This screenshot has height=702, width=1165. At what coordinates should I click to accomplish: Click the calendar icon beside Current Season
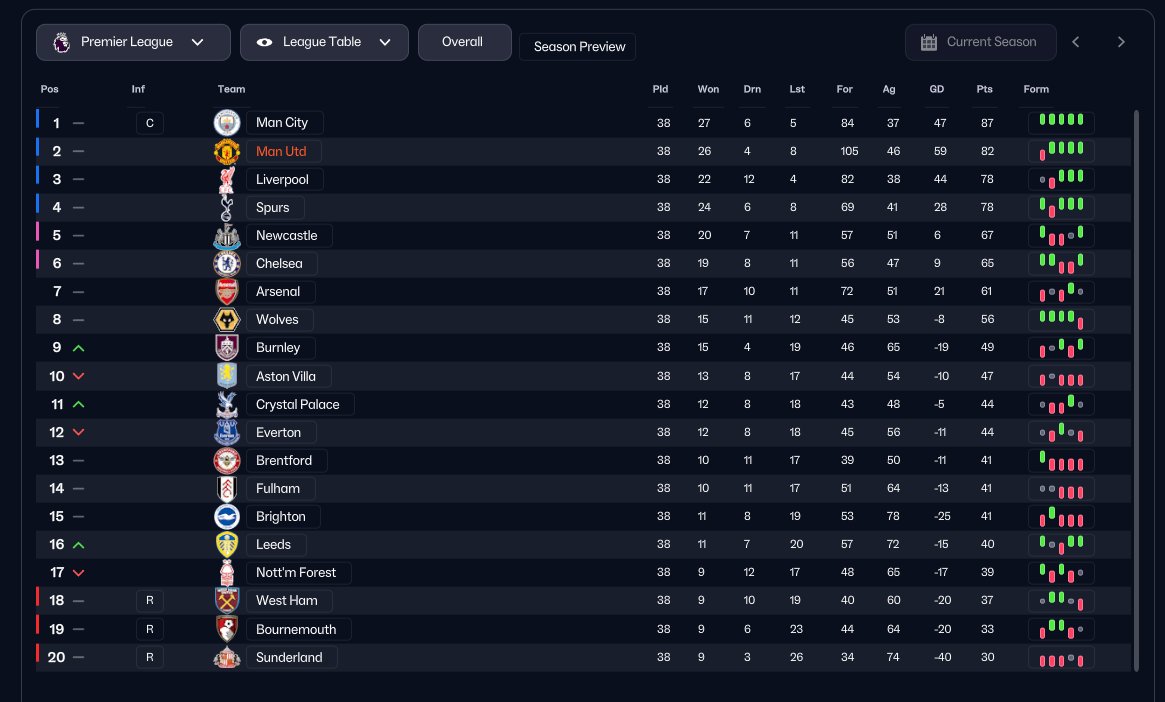pos(929,42)
